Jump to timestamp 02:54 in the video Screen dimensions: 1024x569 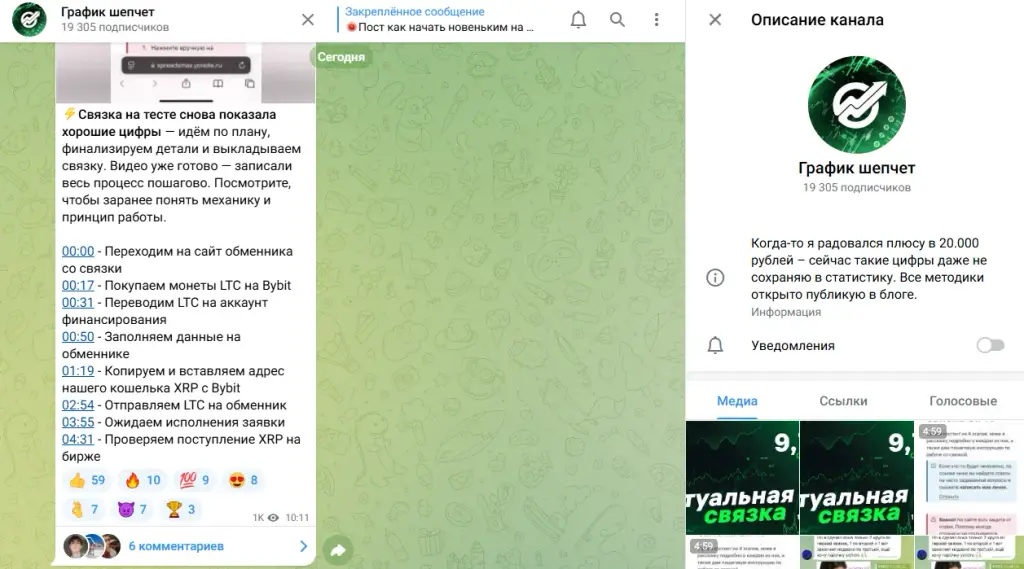[78, 405]
